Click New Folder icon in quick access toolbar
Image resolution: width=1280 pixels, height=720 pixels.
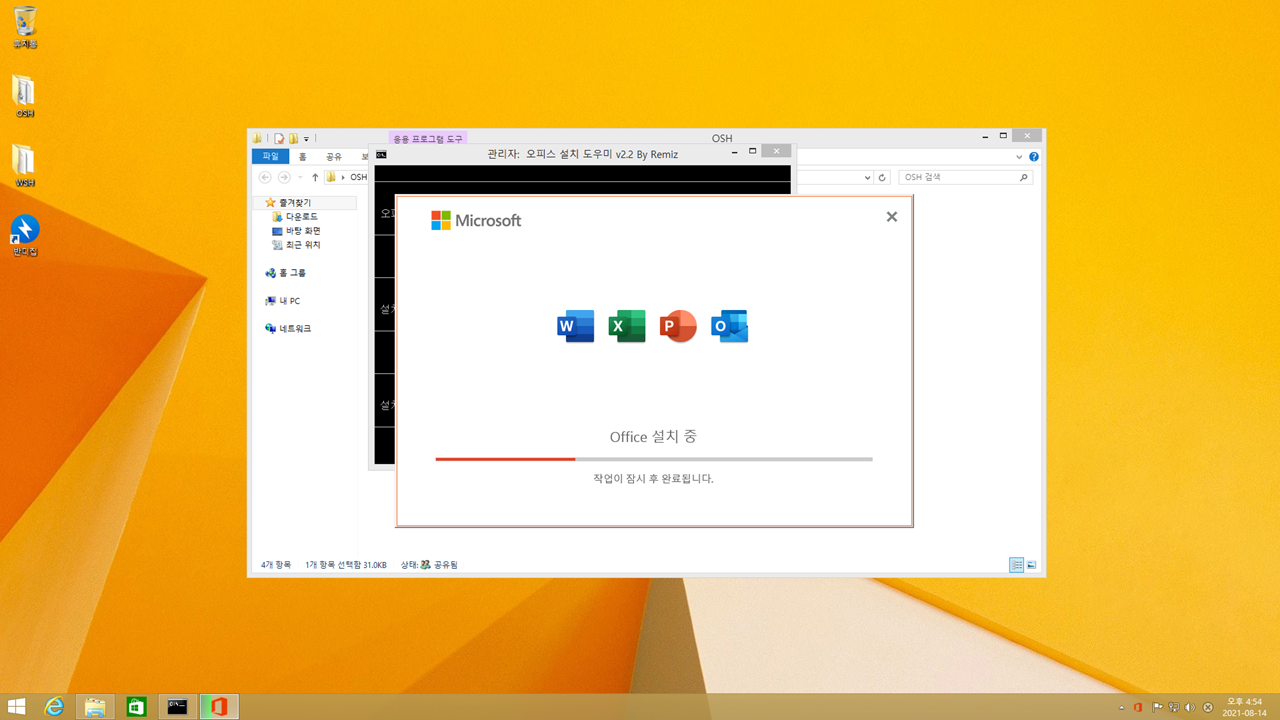[294, 138]
